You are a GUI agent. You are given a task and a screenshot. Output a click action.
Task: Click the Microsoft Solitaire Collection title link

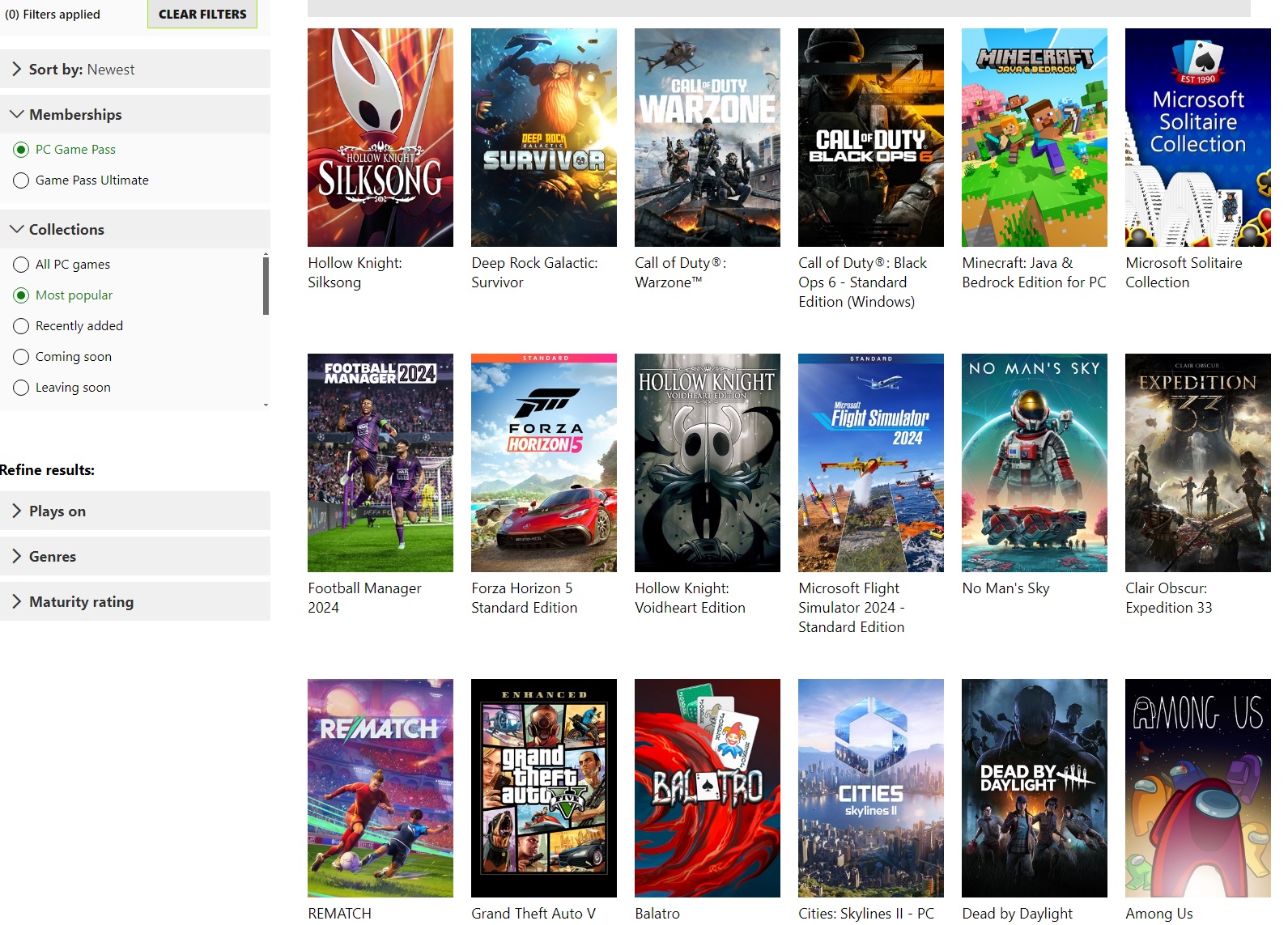tap(1184, 273)
